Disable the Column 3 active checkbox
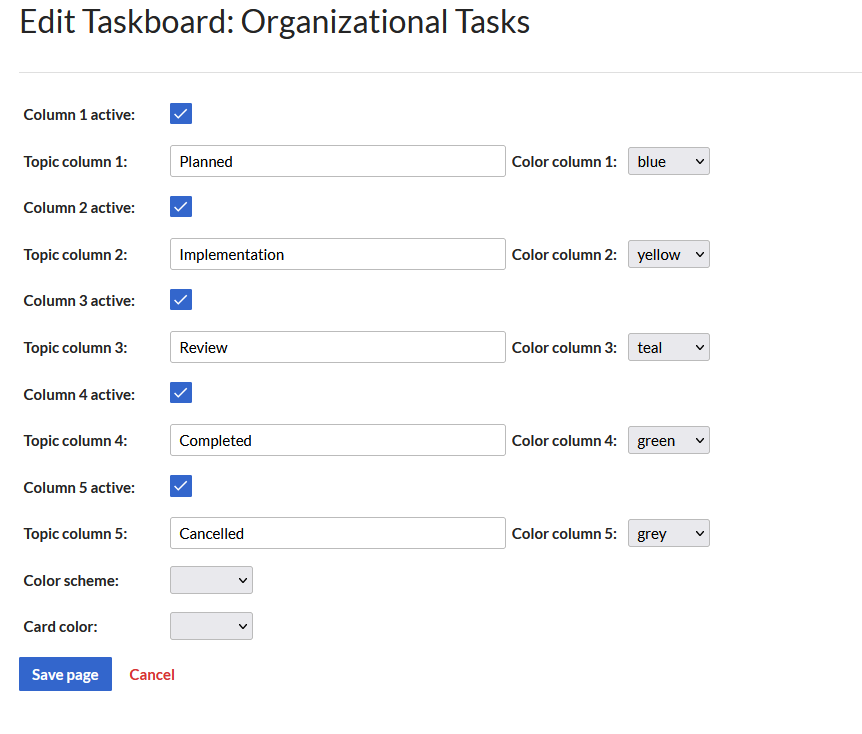 (x=181, y=300)
